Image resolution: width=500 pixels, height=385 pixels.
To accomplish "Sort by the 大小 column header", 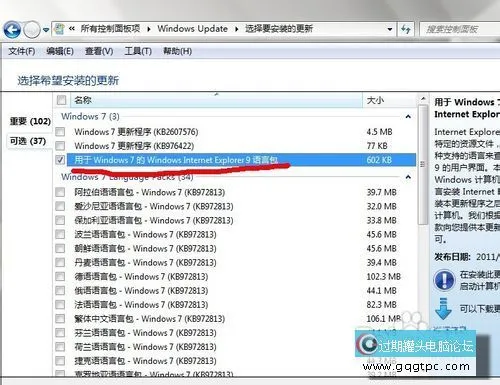I will click(389, 100).
